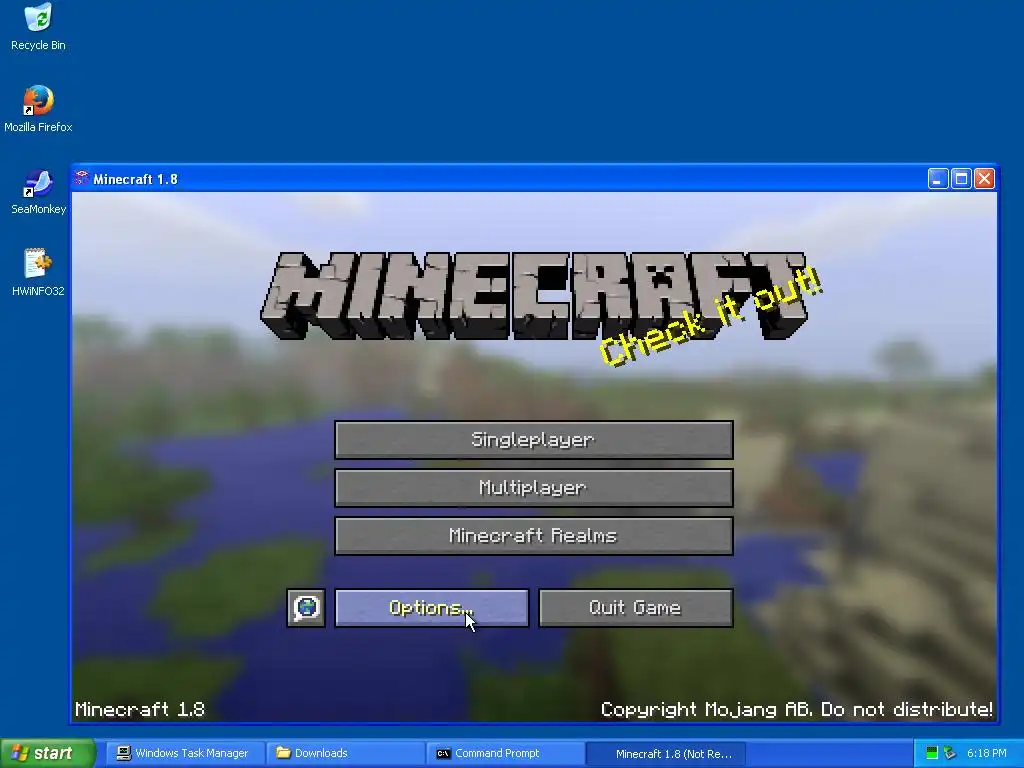Select the HWiNFO32 desktop icon

tap(38, 273)
